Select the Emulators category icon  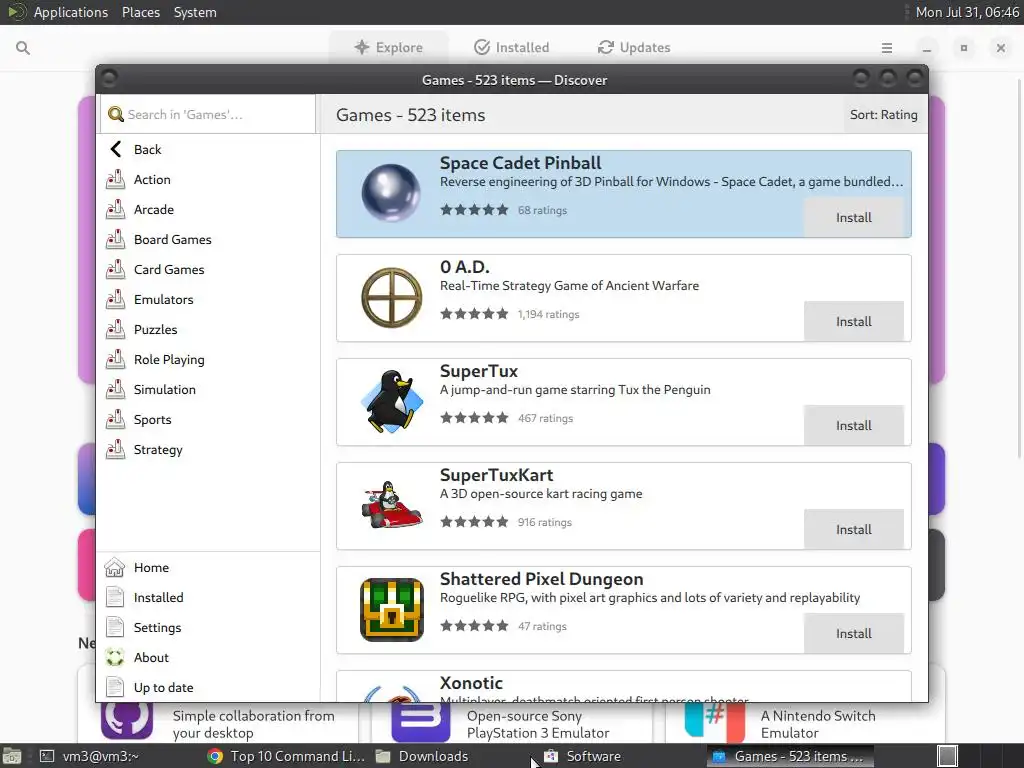tap(116, 299)
